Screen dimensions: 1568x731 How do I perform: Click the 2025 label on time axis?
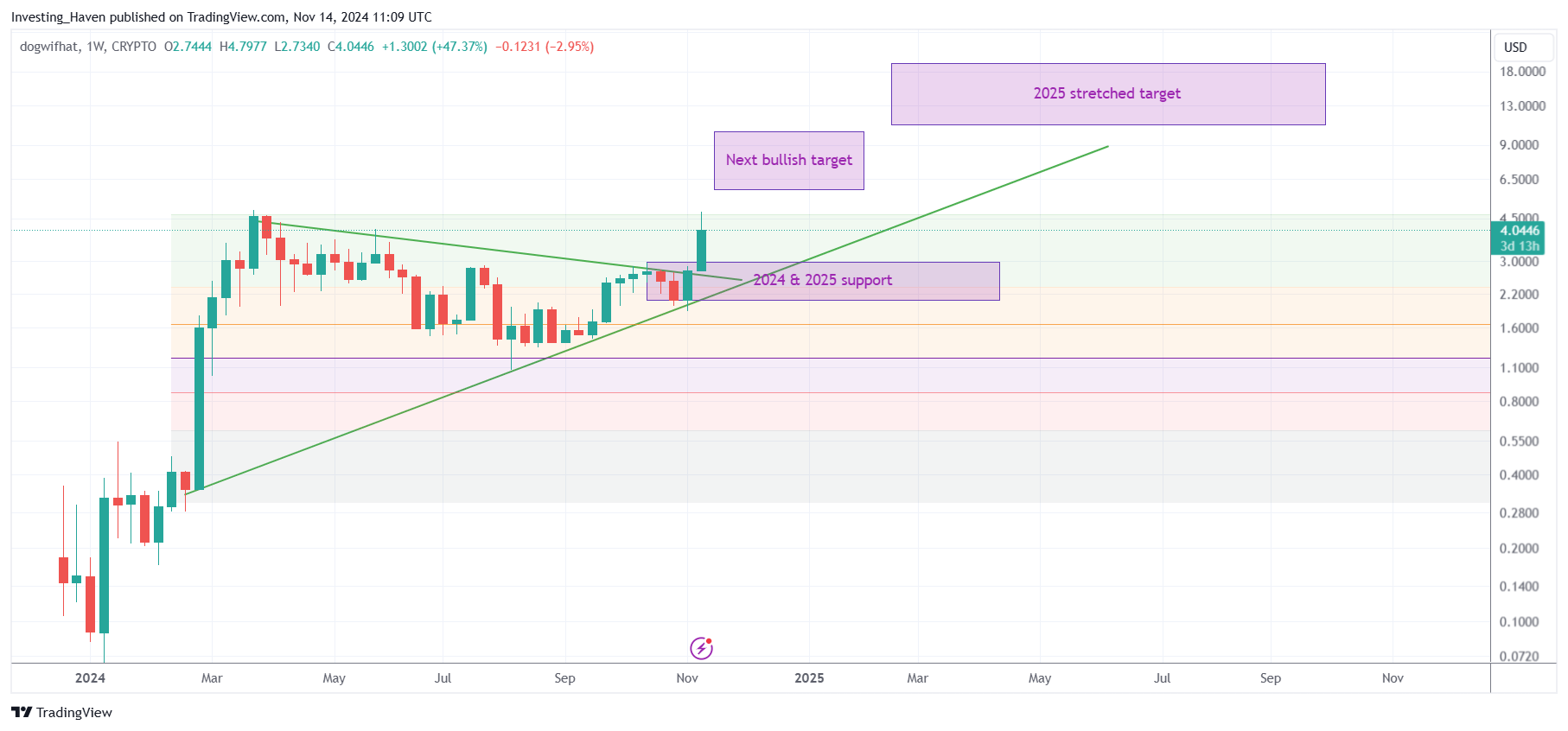pos(809,678)
